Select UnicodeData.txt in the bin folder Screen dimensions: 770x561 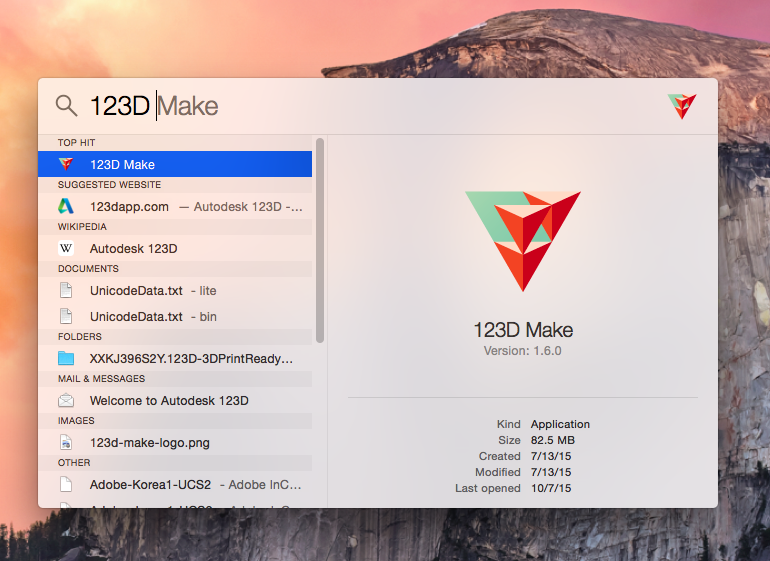point(175,316)
